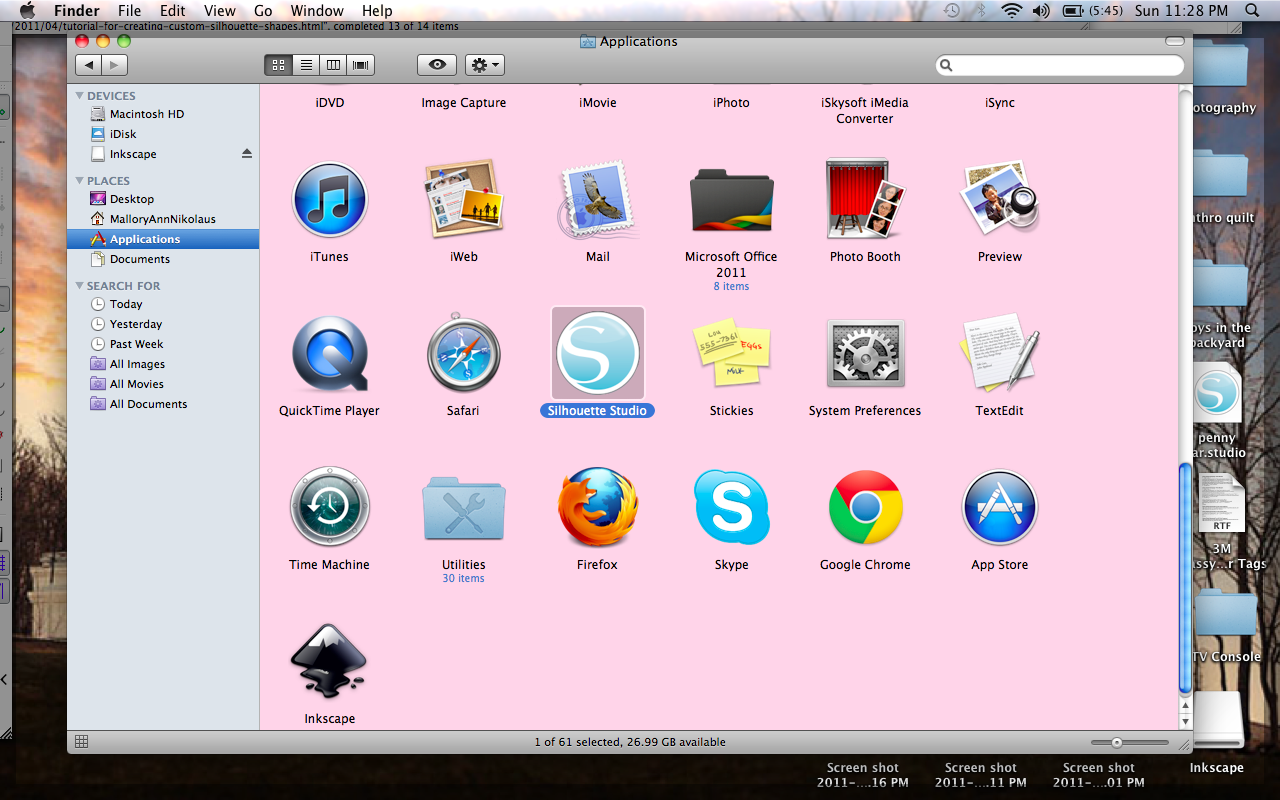
Task: Switch to icon view
Action: (x=278, y=65)
